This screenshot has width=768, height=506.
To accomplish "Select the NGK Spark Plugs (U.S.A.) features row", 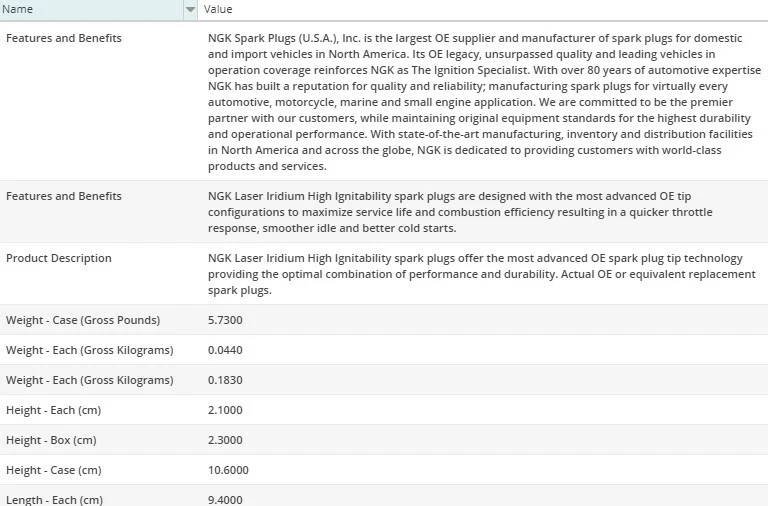I will [x=384, y=102].
